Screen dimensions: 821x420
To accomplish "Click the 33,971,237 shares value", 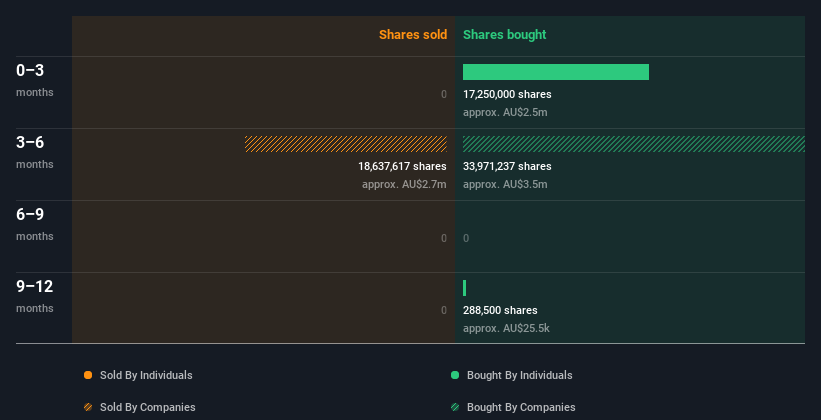I will pyautogui.click(x=507, y=166).
